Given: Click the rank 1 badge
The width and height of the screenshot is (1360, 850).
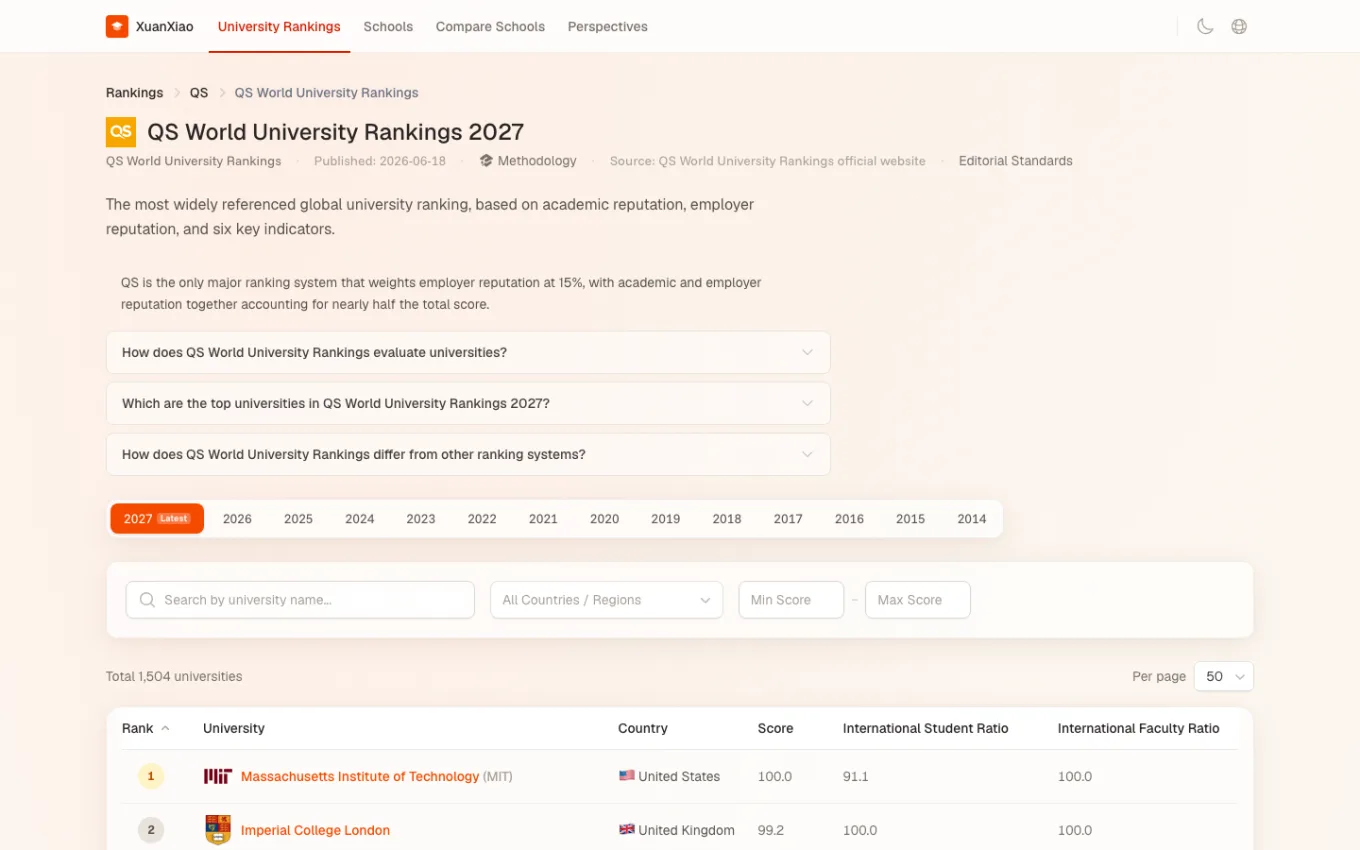Looking at the screenshot, I should click(151, 776).
